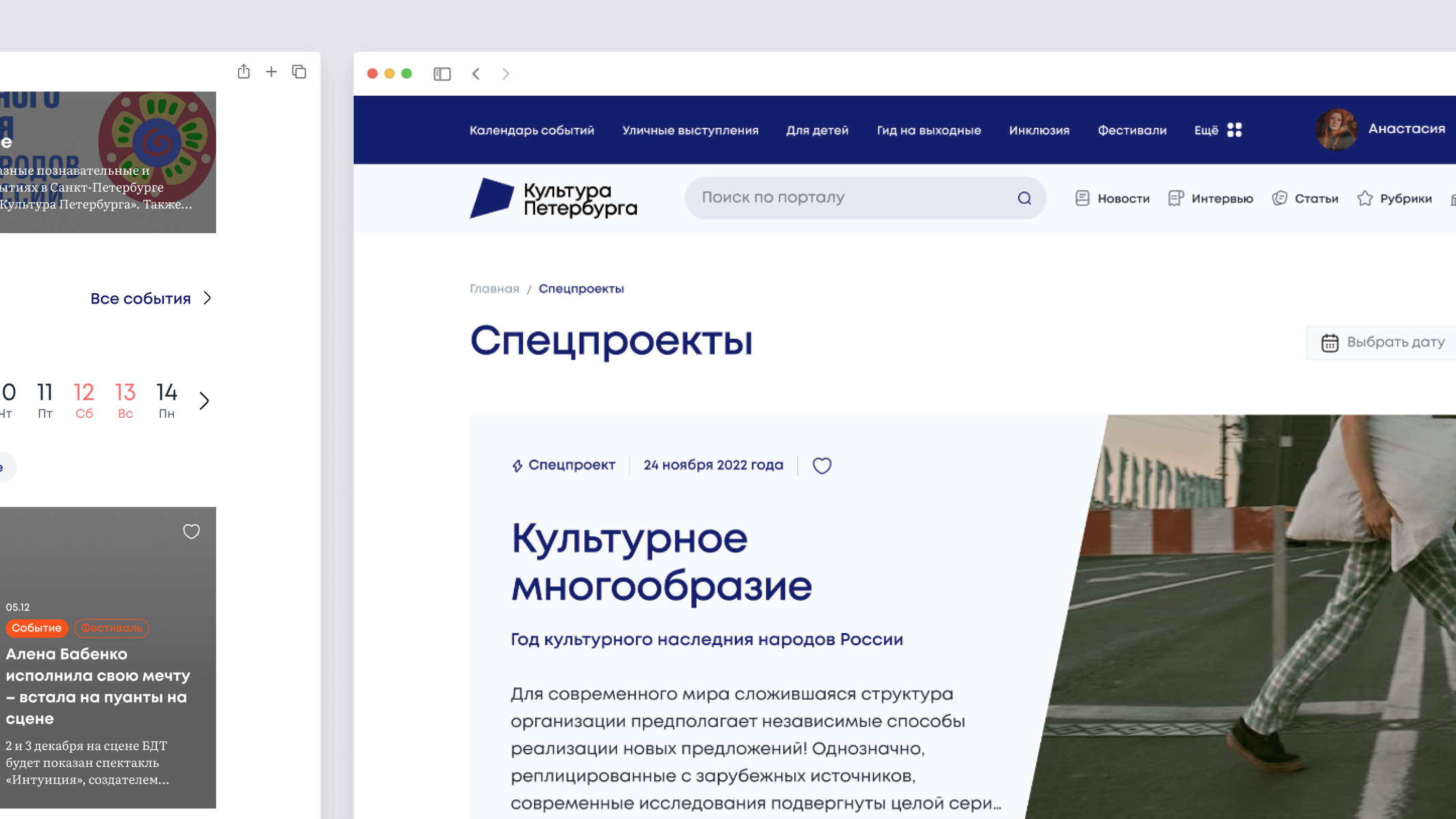The height and width of the screenshot is (819, 1456).
Task: Click the Спецпроект lightning icon
Action: point(517,466)
